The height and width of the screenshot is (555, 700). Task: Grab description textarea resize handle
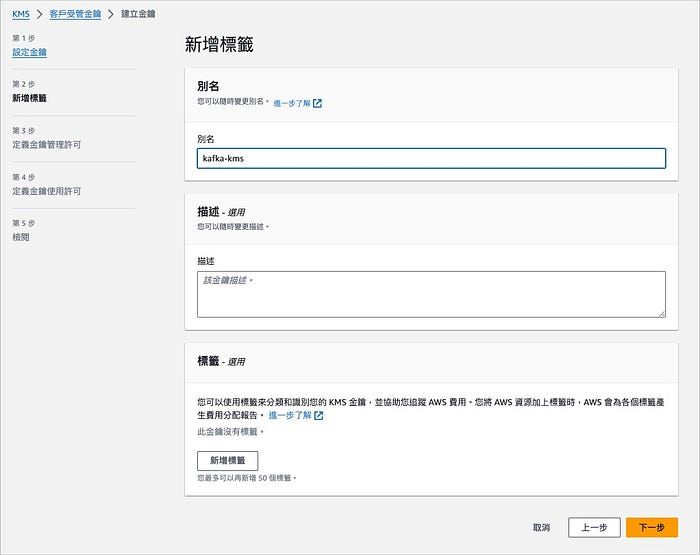point(662,314)
